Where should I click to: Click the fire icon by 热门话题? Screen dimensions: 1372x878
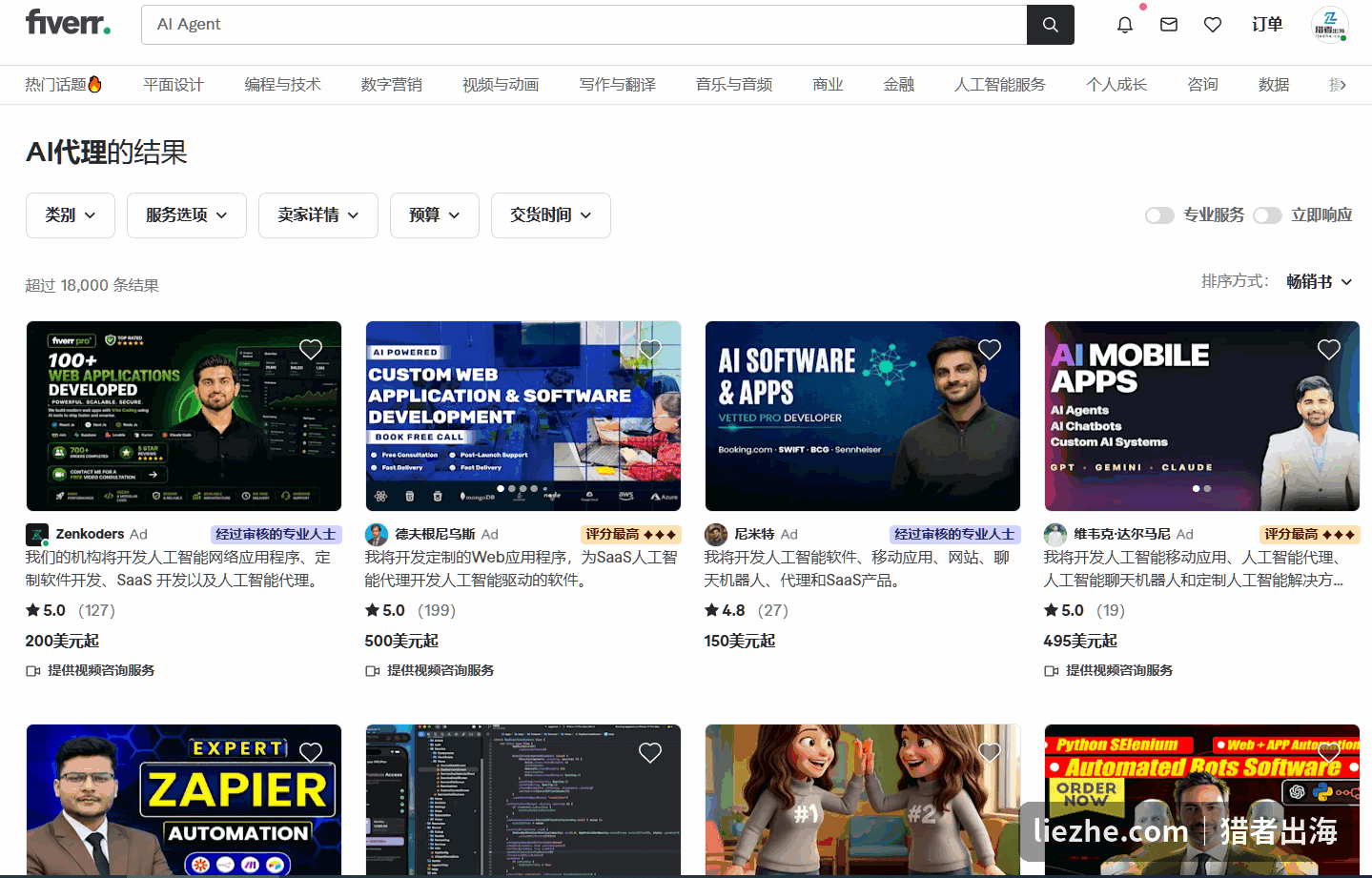click(x=94, y=84)
